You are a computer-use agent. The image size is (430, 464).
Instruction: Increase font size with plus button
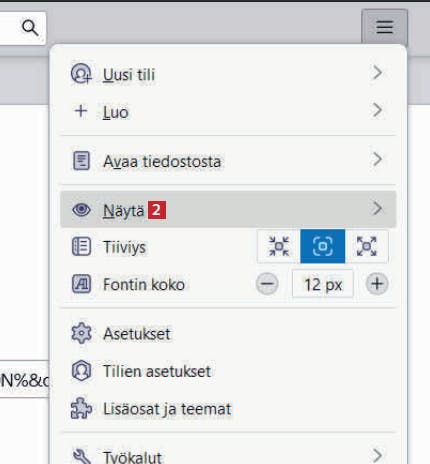pos(377,284)
